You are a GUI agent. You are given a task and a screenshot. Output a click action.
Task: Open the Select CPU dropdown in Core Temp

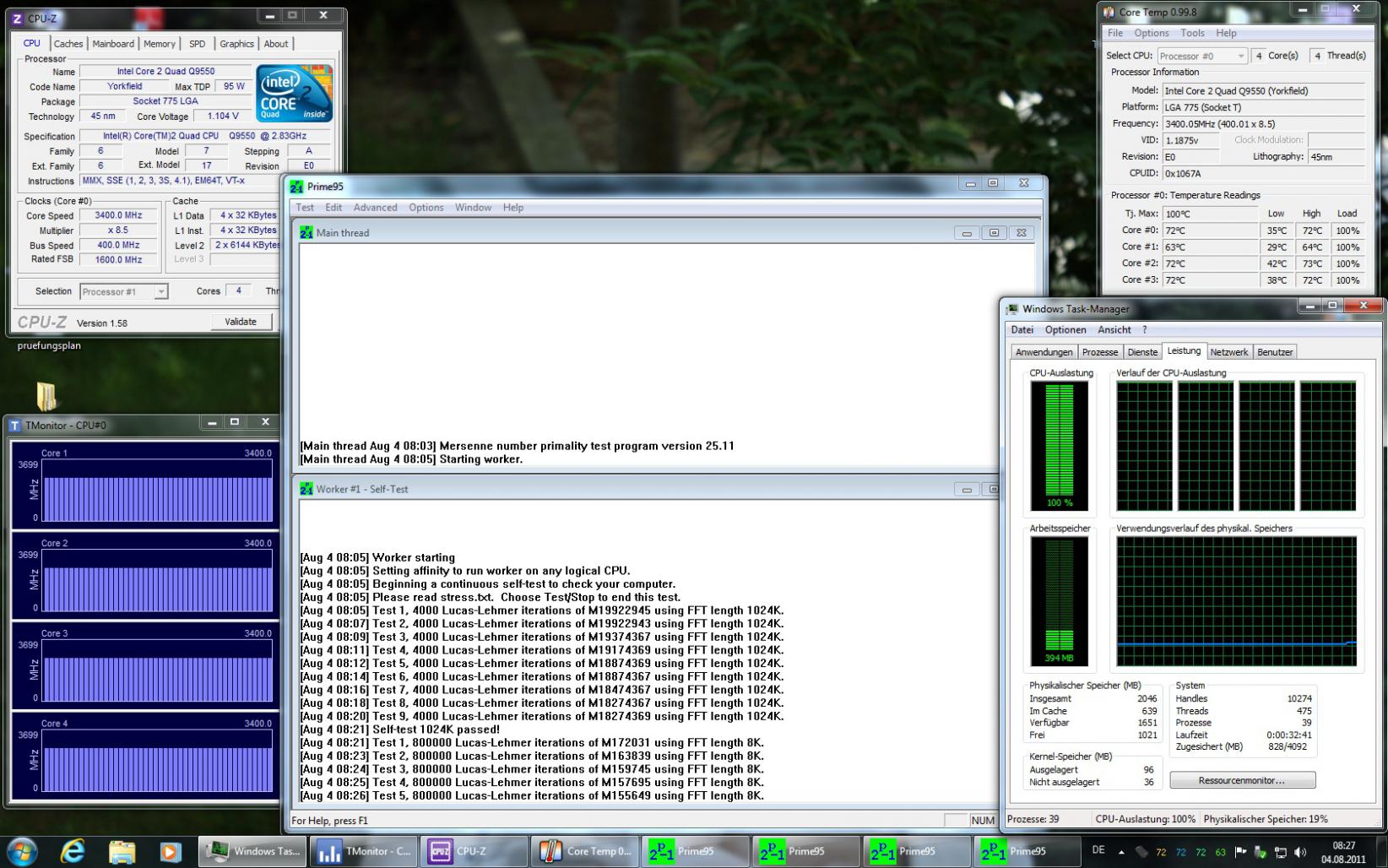[1202, 56]
